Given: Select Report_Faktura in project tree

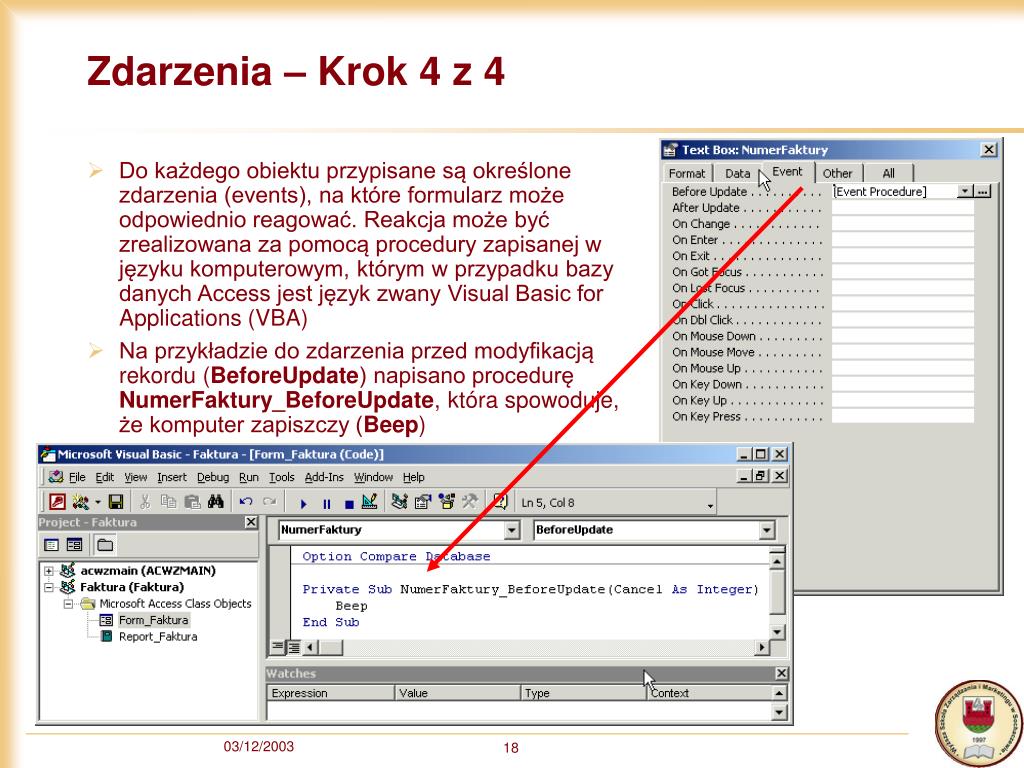Looking at the screenshot, I should (x=158, y=636).
